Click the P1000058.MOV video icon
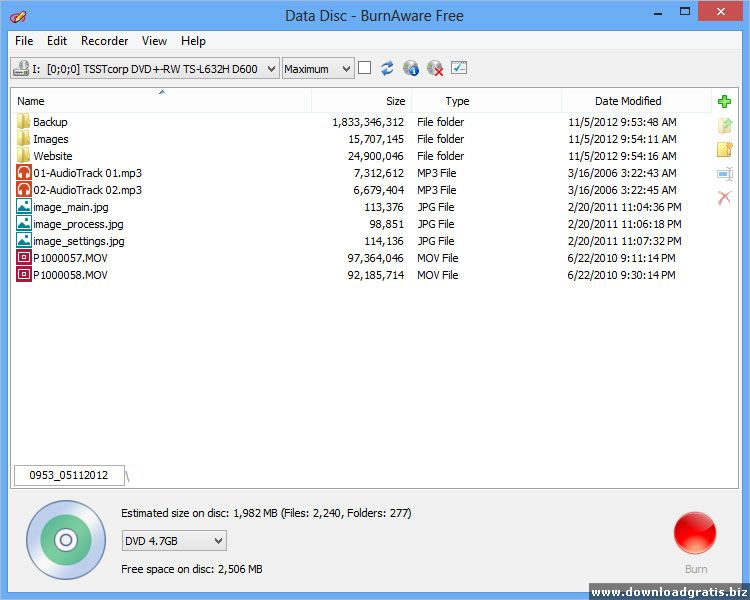 [23, 275]
